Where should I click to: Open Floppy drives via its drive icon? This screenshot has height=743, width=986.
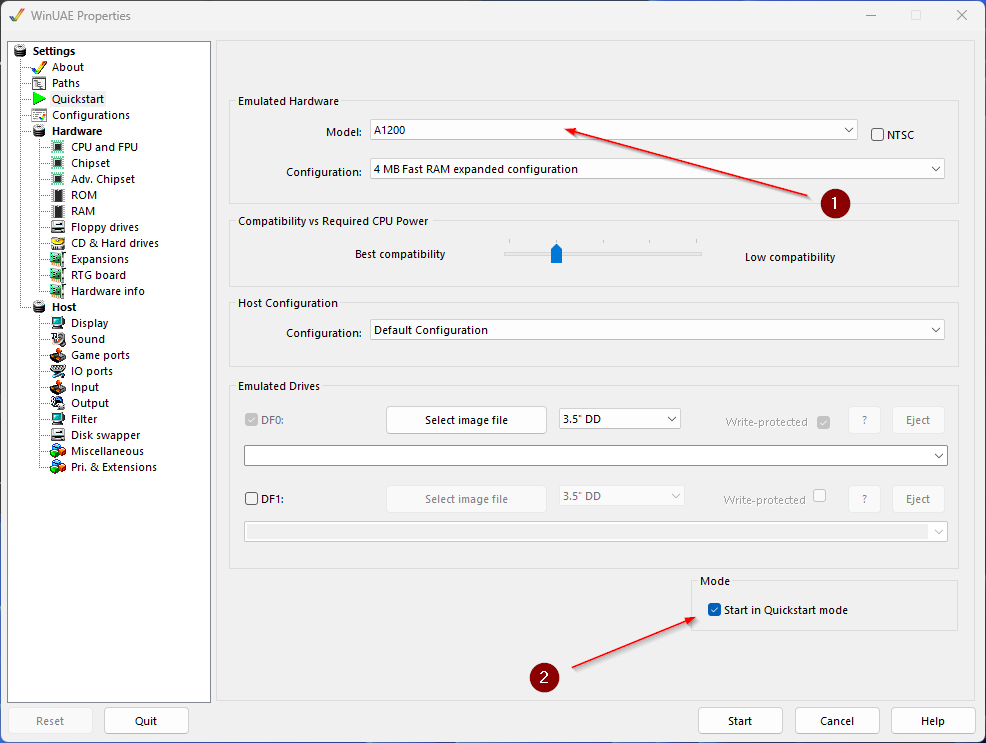(x=58, y=227)
